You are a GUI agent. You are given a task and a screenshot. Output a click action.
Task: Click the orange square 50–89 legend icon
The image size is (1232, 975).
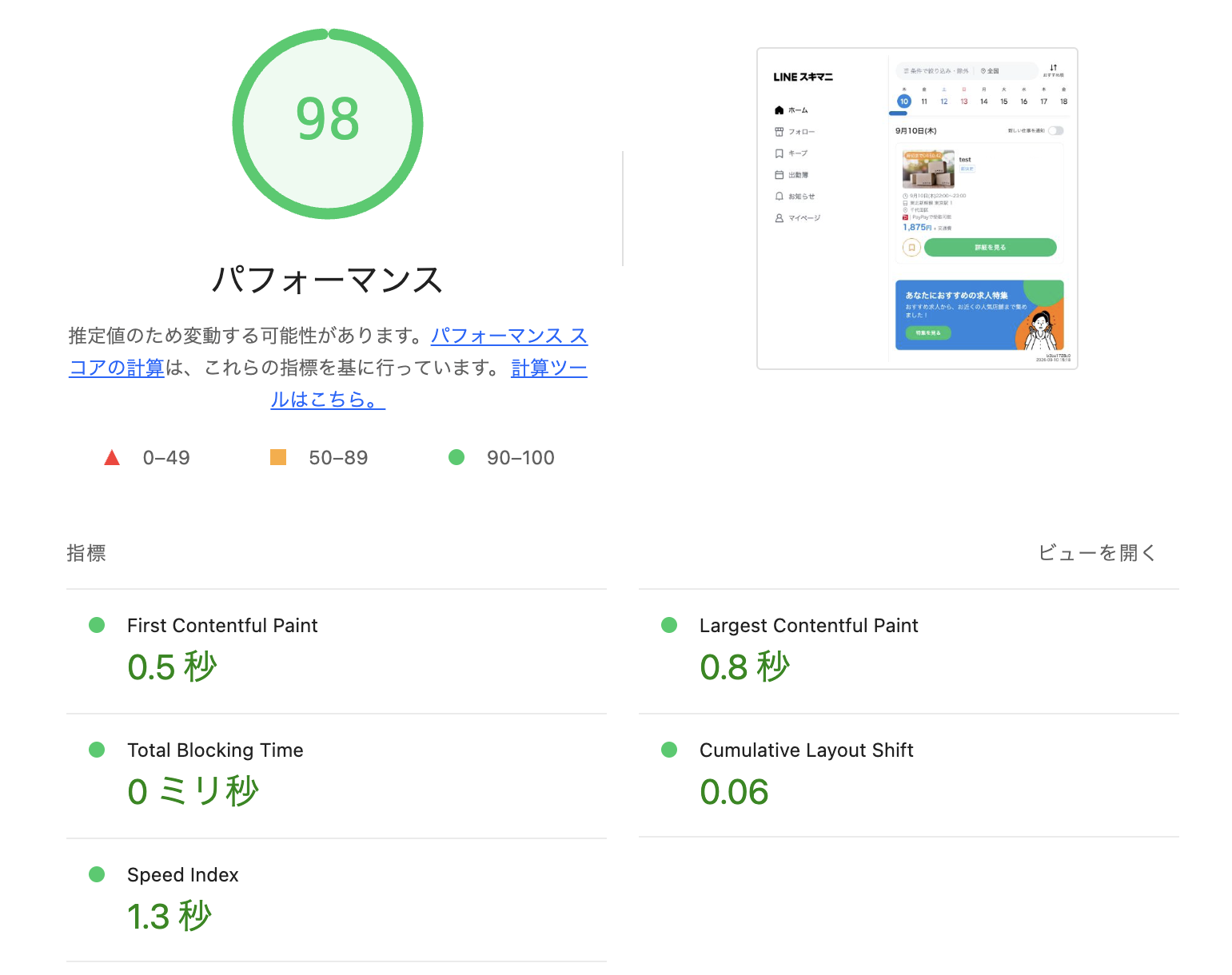coord(278,457)
